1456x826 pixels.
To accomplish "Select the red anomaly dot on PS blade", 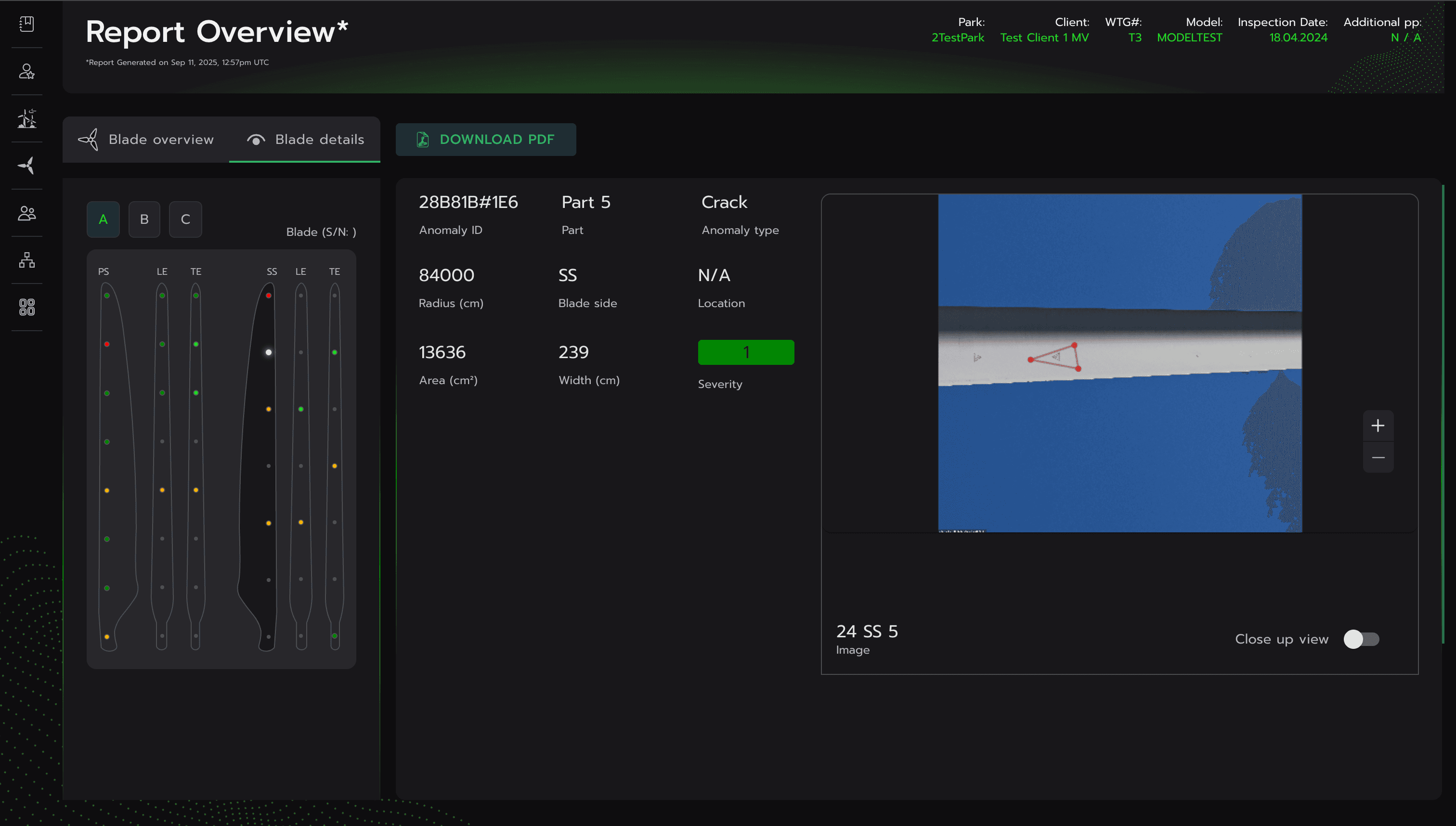I will tap(107, 344).
